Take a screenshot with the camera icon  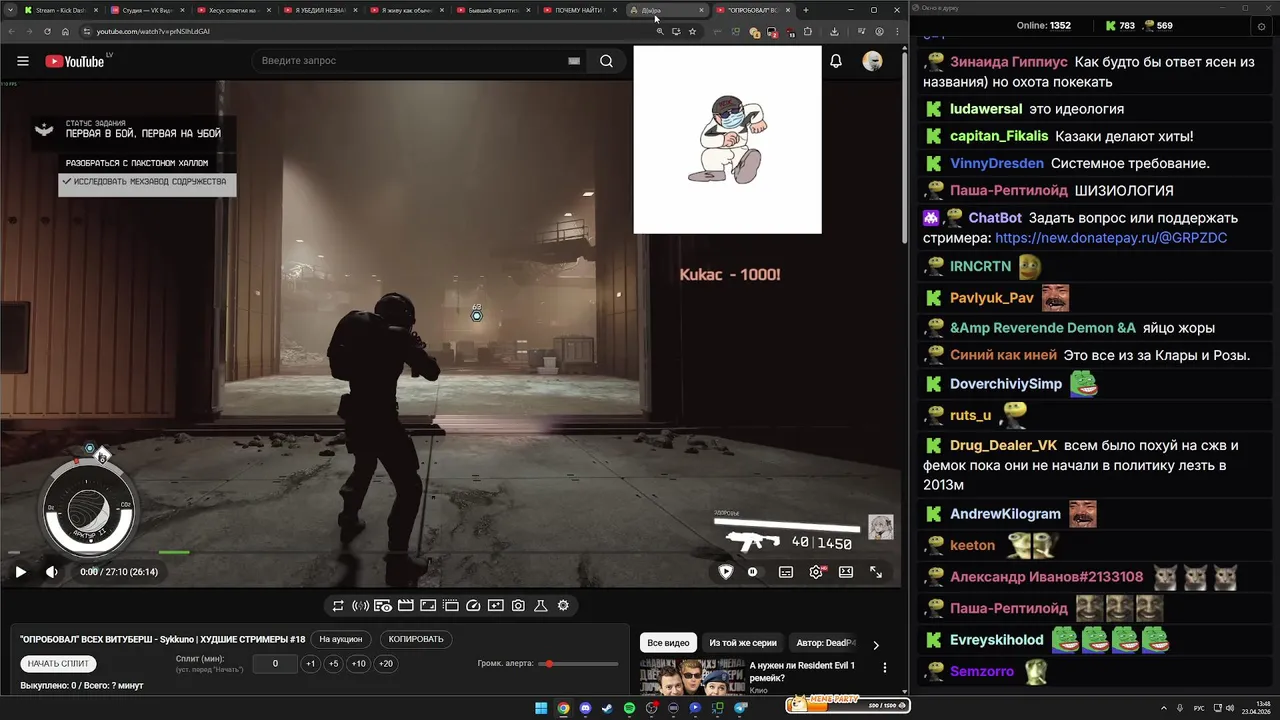(x=518, y=605)
